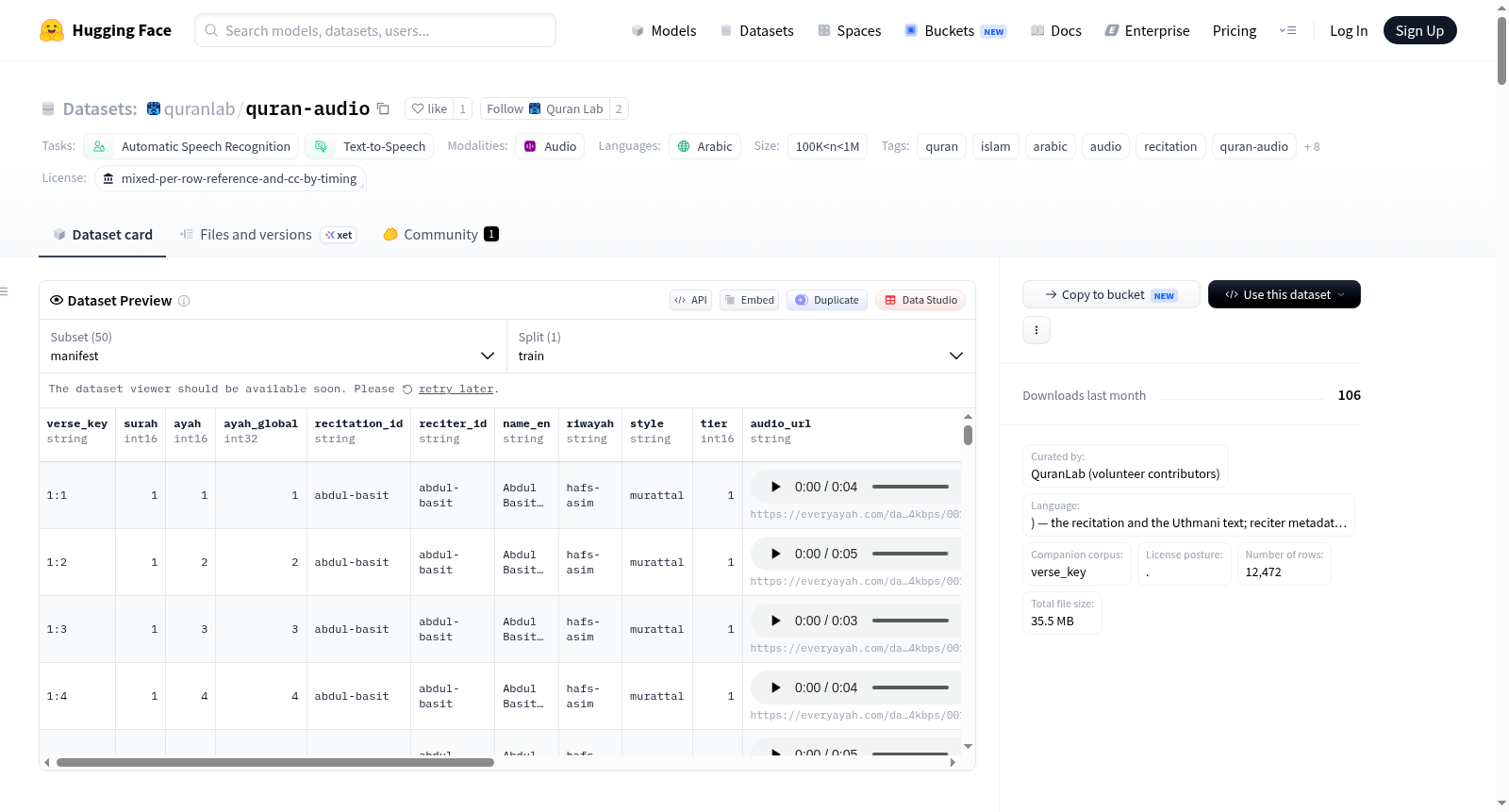
Task: Select the 100K<n<1M size tag
Action: 827,146
